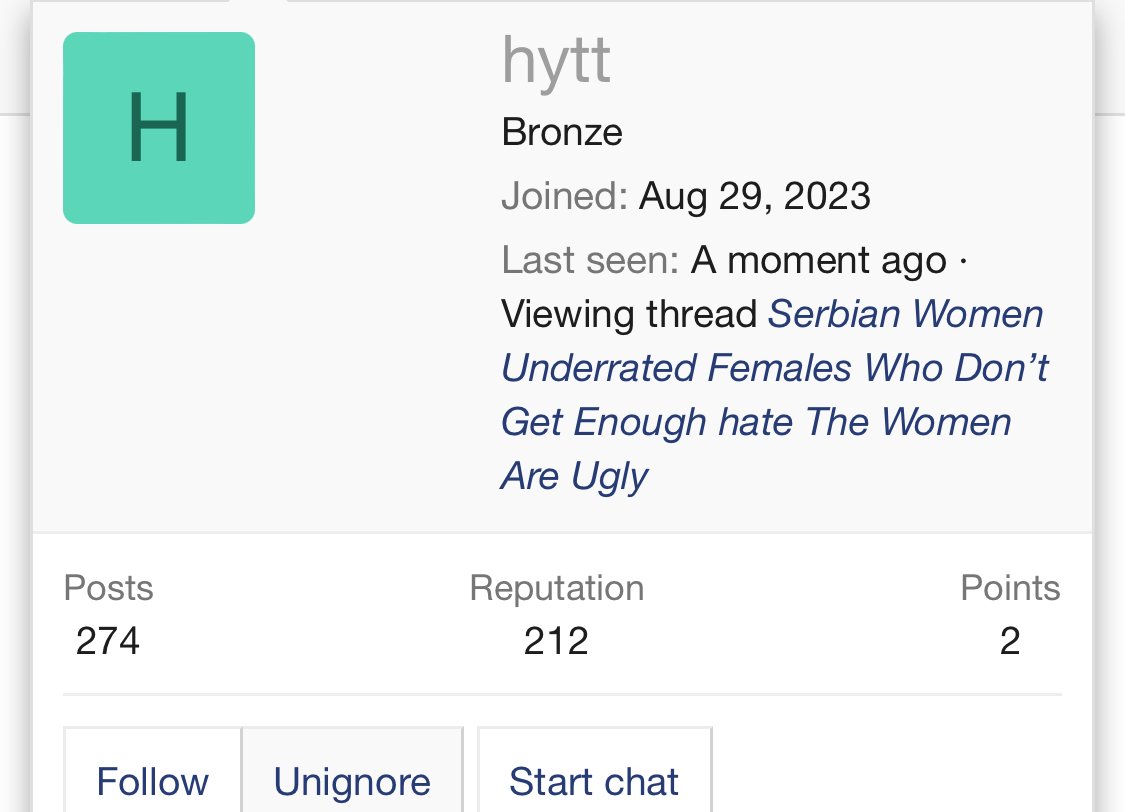Image resolution: width=1125 pixels, height=812 pixels.
Task: Click the Reputation label
Action: click(x=556, y=588)
